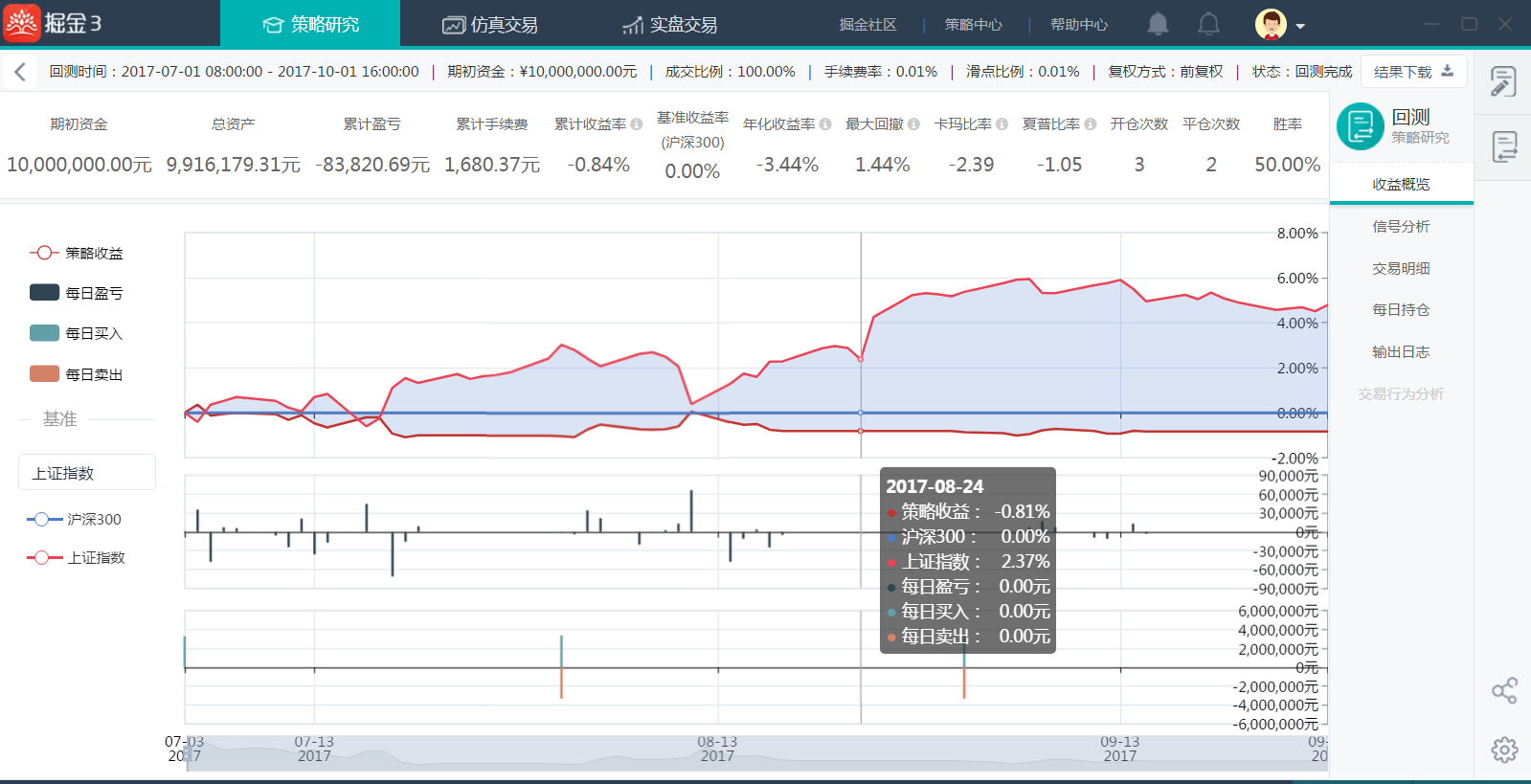Click the 累计手续费 value 1,680.37元
Screen dimensions: 1531x784
[x=492, y=165]
